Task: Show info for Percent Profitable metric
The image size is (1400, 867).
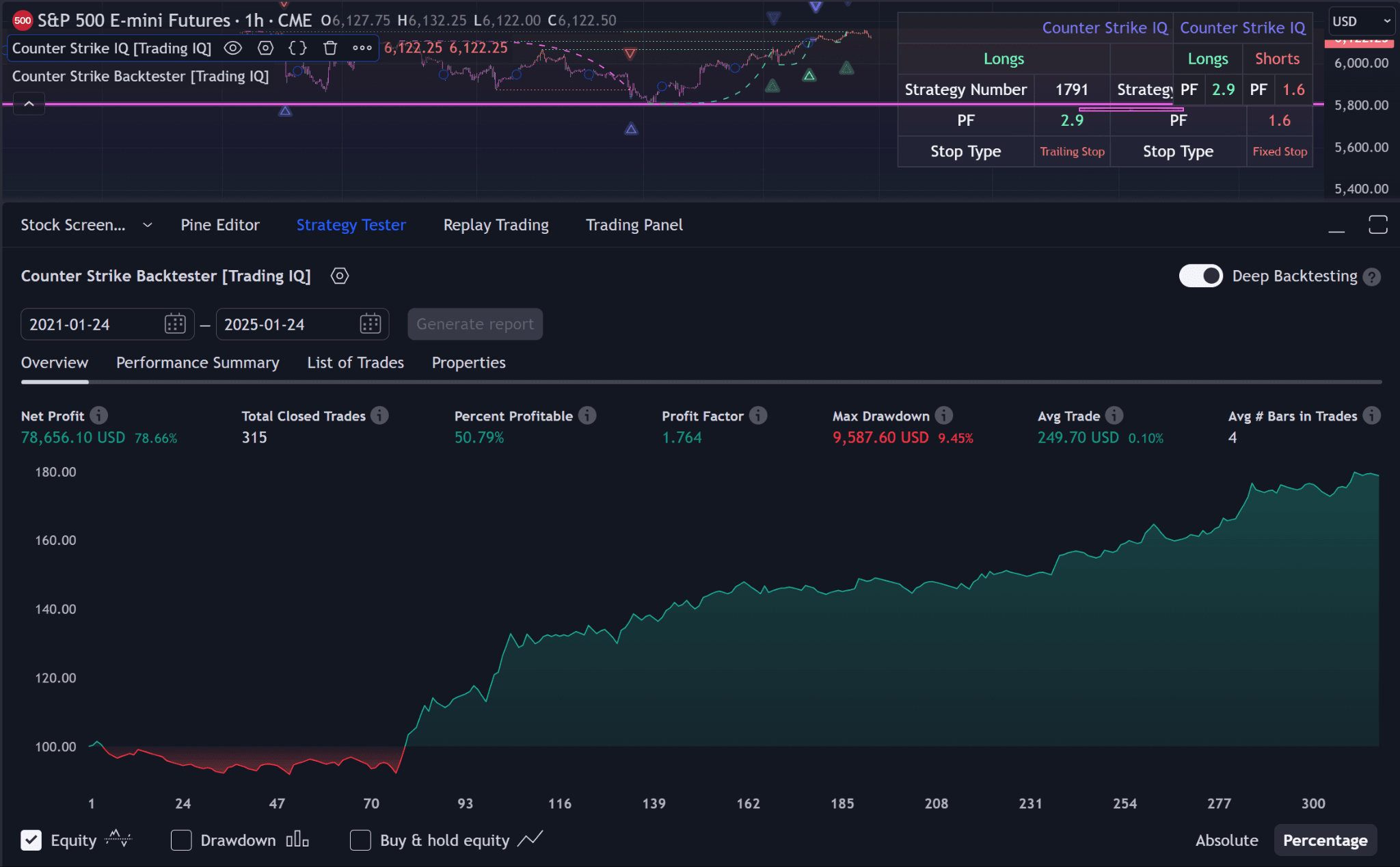Action: [x=587, y=416]
